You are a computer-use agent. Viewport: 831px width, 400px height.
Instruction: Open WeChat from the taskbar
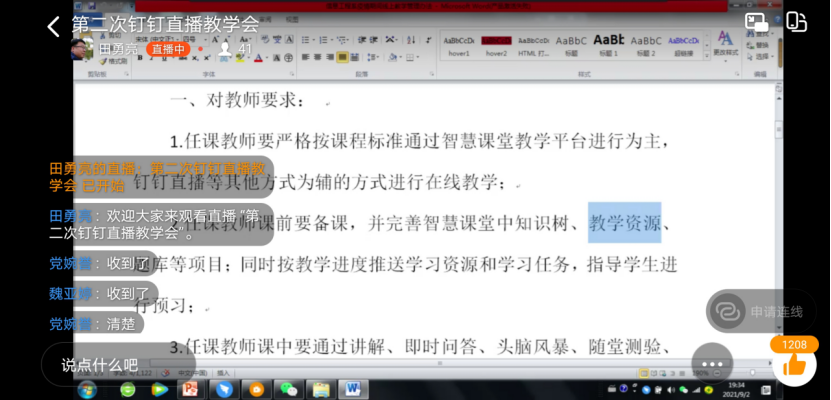[x=289, y=390]
